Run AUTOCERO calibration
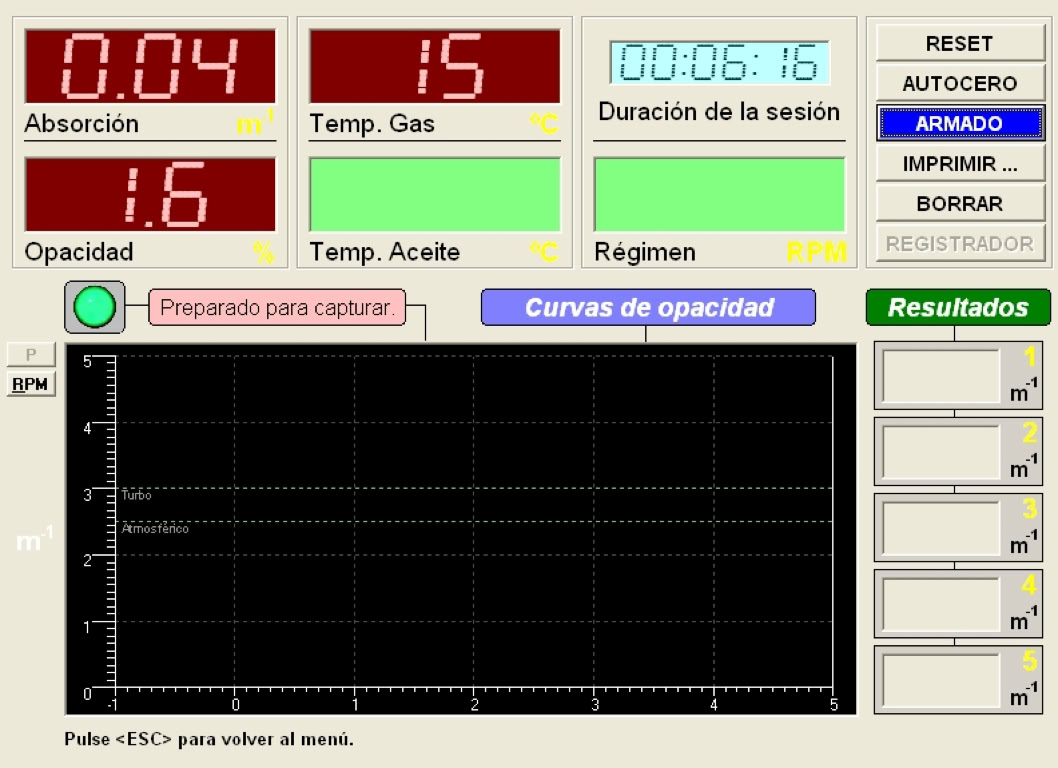This screenshot has width=1058, height=768. point(959,83)
